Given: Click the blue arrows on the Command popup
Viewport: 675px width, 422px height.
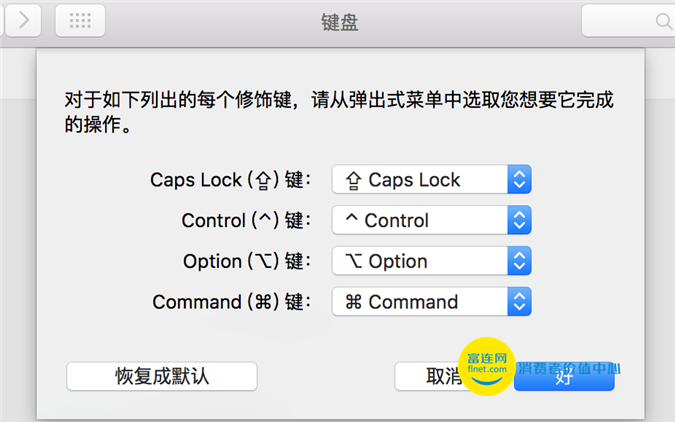Looking at the screenshot, I should tap(520, 301).
